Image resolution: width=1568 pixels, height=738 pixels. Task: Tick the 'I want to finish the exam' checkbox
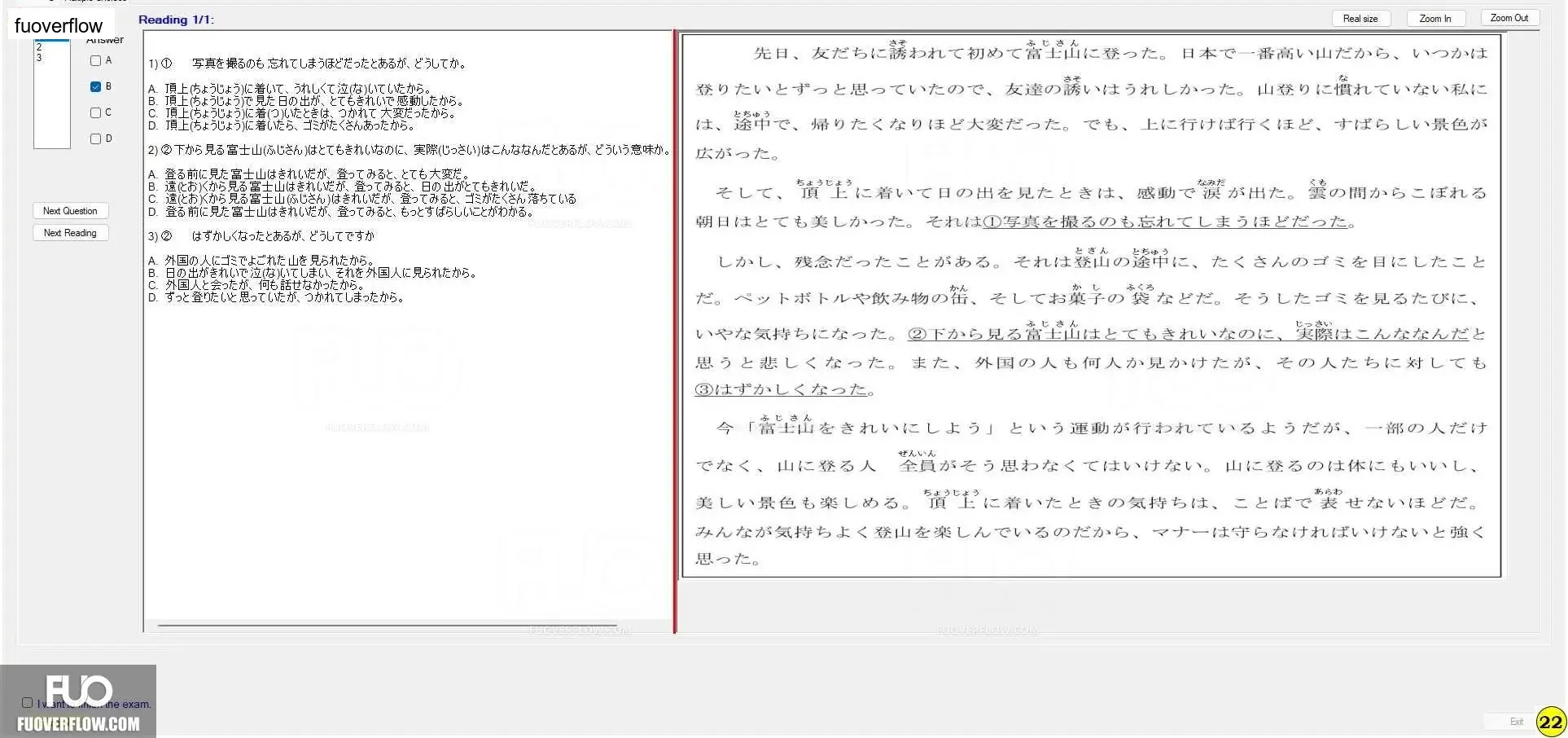pyautogui.click(x=27, y=702)
